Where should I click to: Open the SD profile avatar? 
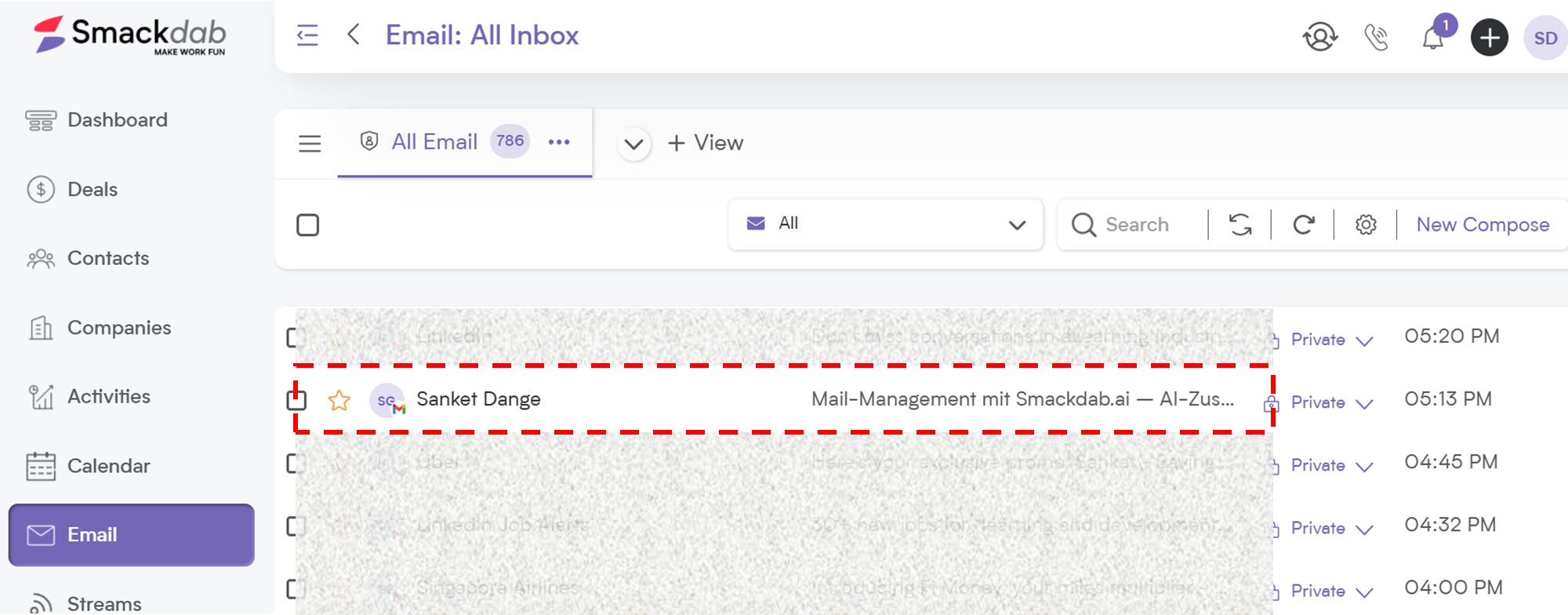[x=1545, y=38]
